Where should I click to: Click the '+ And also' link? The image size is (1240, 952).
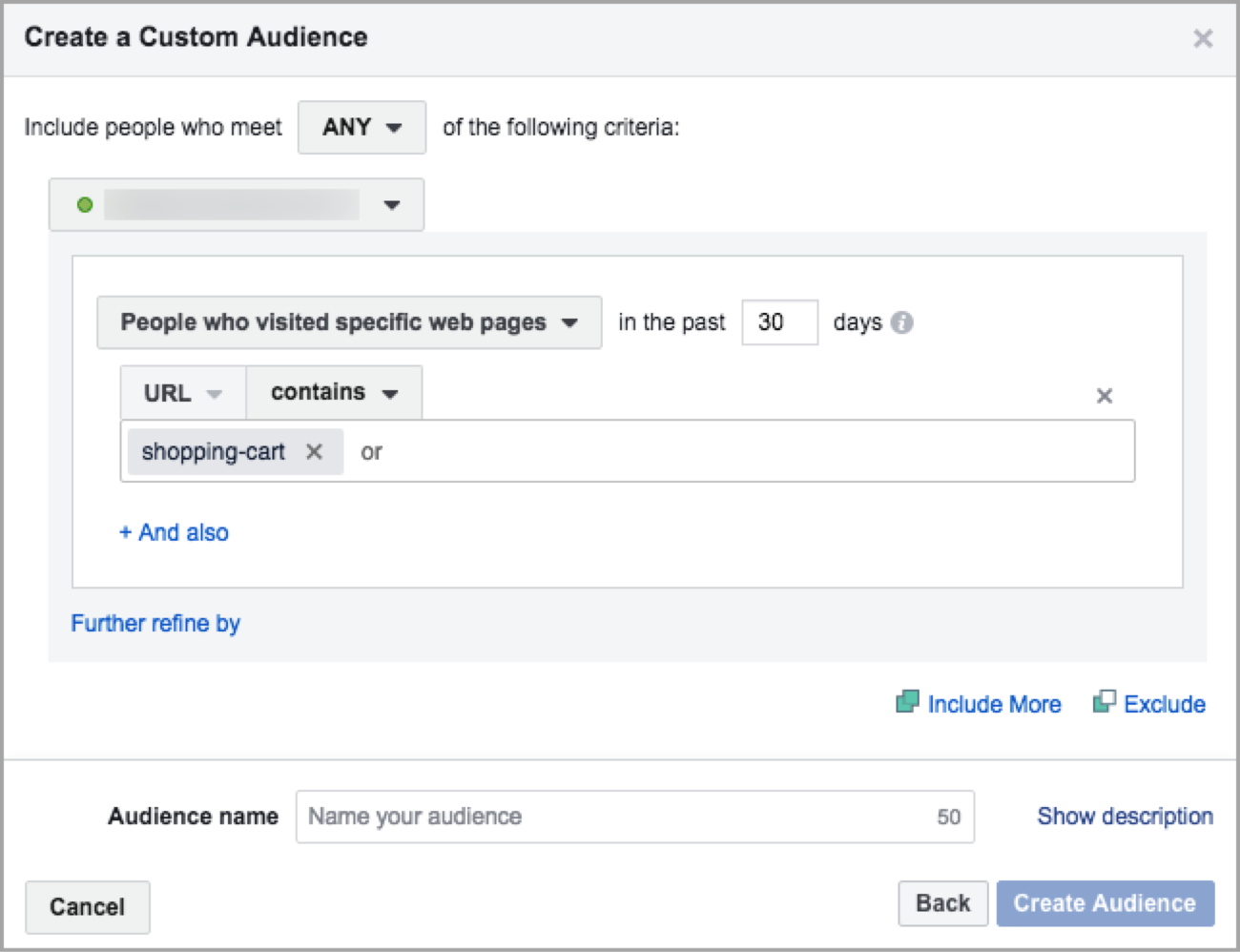[x=174, y=532]
